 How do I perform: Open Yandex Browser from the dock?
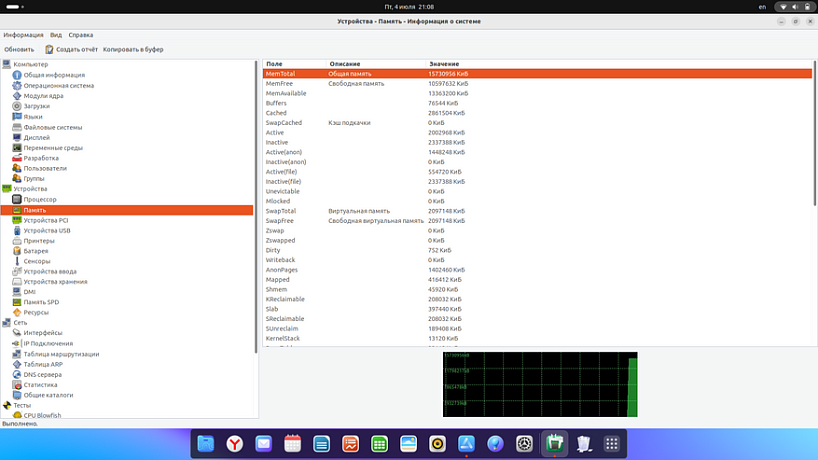pyautogui.click(x=233, y=443)
